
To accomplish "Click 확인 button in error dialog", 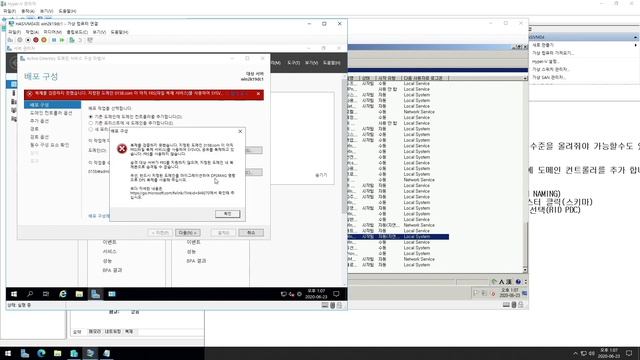I will pyautogui.click(x=227, y=213).
